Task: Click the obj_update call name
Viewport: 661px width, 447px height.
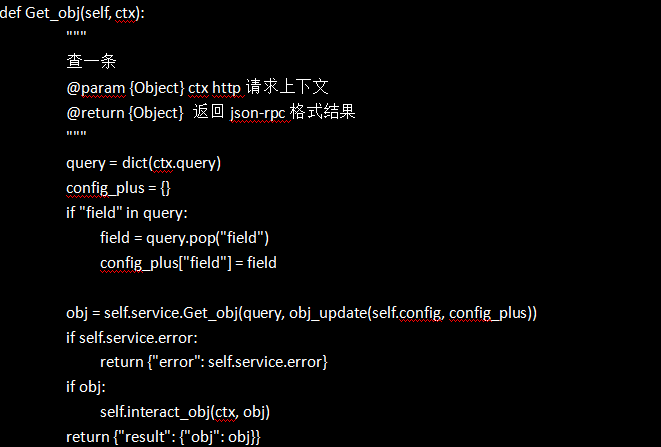Action: pos(327,313)
